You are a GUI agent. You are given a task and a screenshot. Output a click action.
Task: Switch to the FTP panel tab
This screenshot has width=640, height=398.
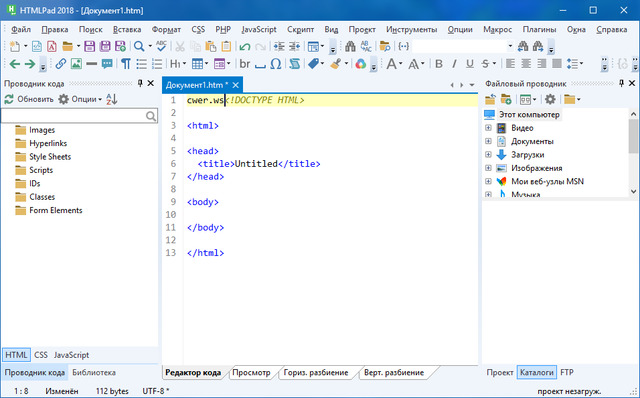pyautogui.click(x=567, y=372)
